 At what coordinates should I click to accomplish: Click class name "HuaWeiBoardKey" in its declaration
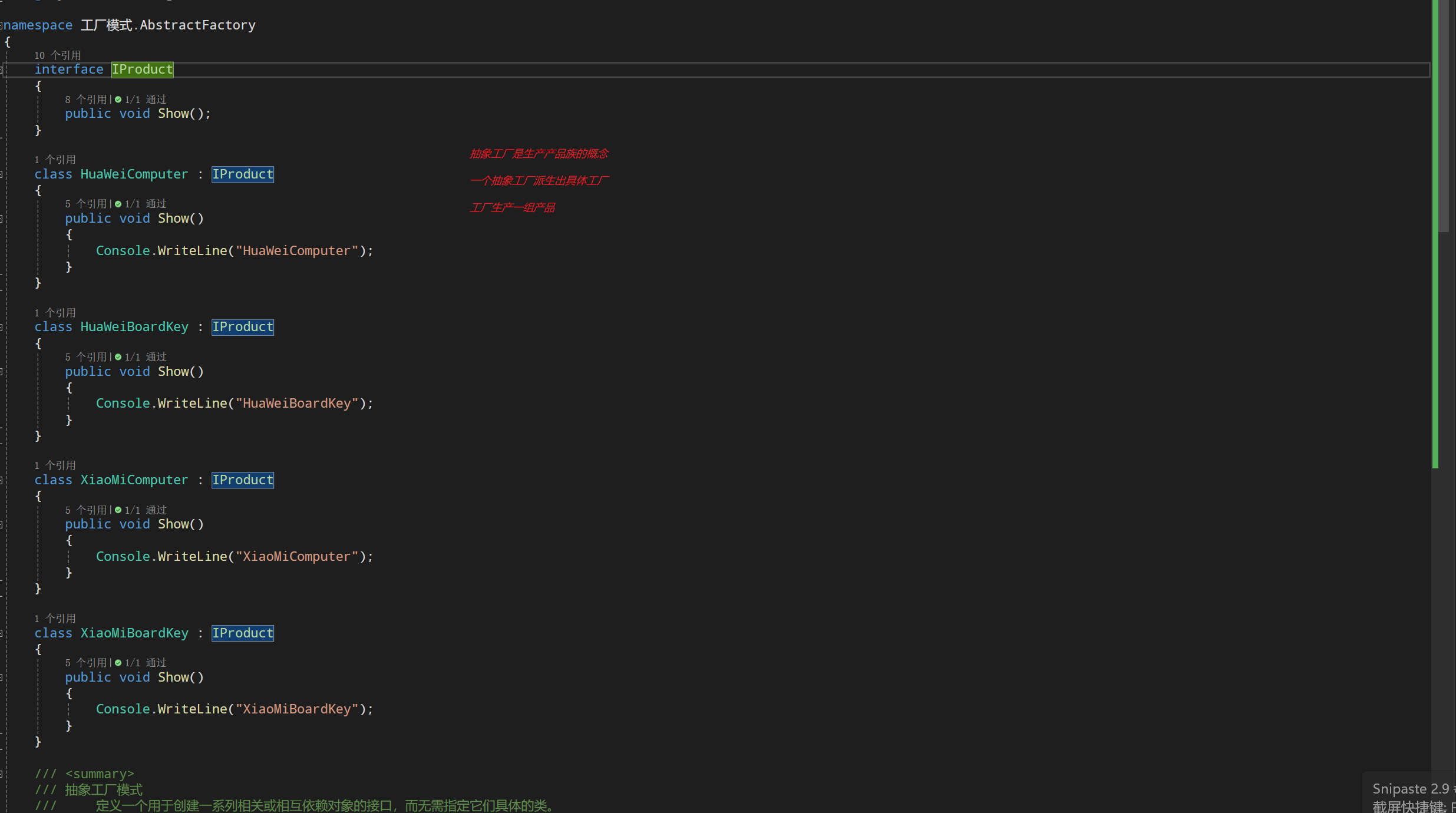pyautogui.click(x=134, y=327)
